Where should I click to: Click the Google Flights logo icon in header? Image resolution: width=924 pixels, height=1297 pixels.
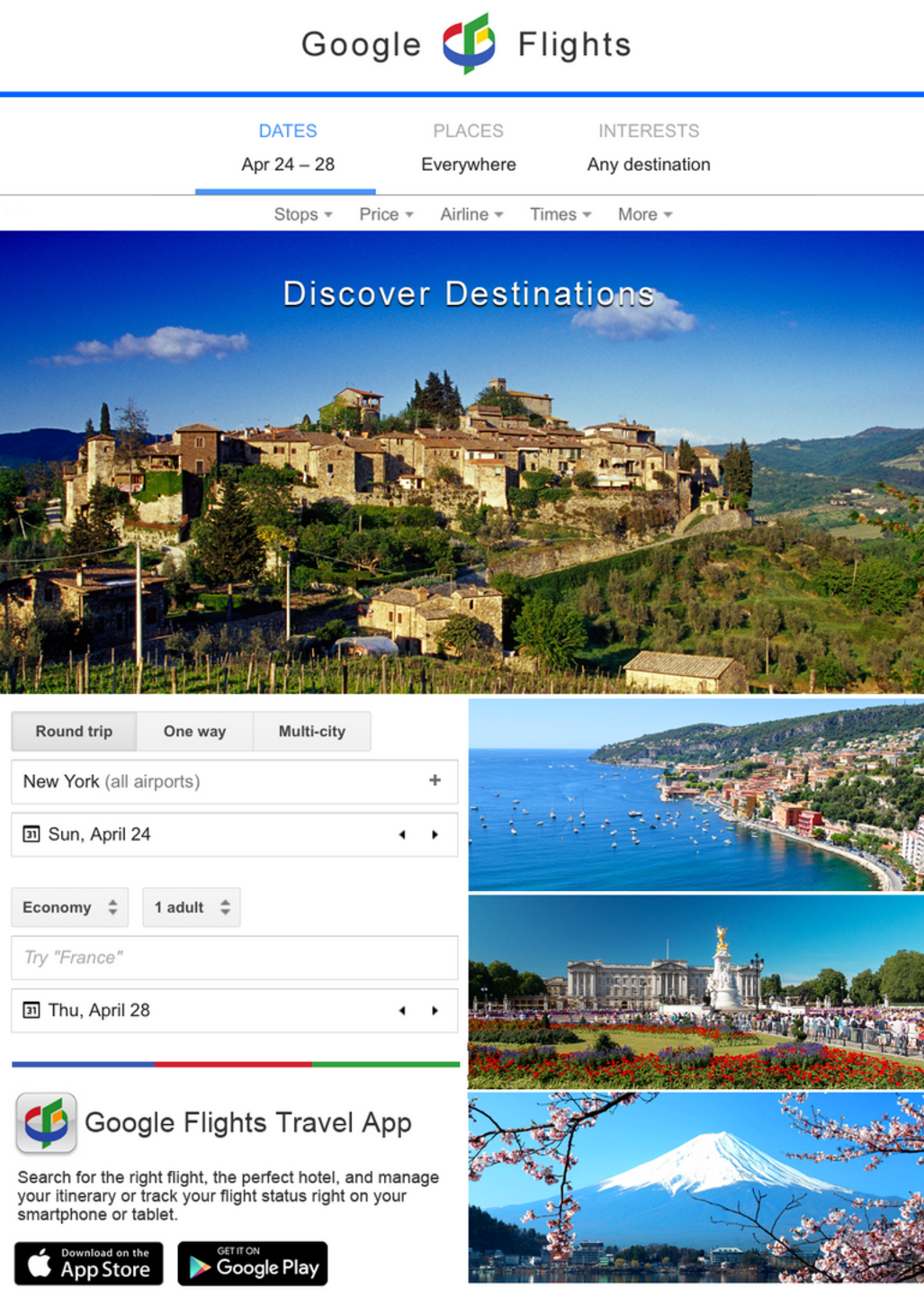coord(469,43)
